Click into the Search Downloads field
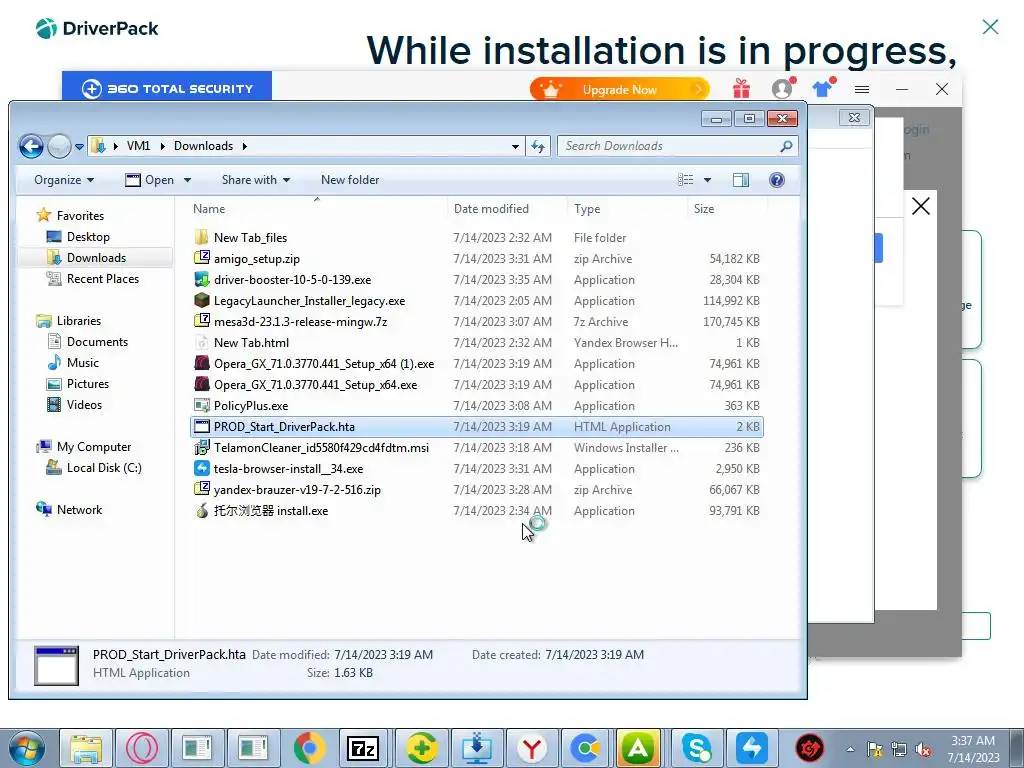The width and height of the screenshot is (1024, 768). pos(677,146)
